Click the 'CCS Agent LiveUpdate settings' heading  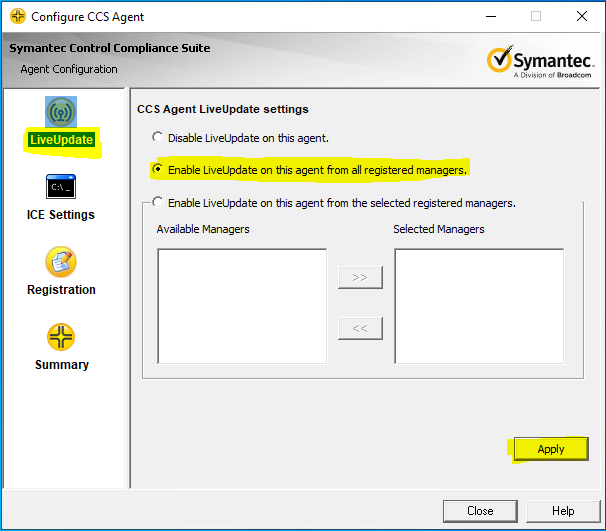223,109
